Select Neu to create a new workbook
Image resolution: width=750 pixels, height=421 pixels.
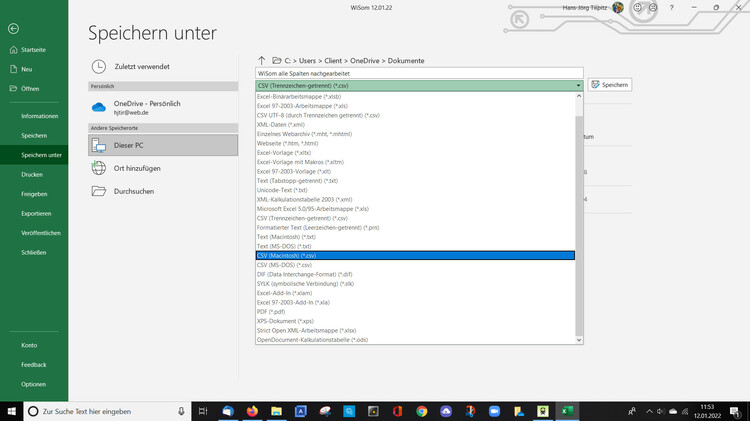coord(26,69)
